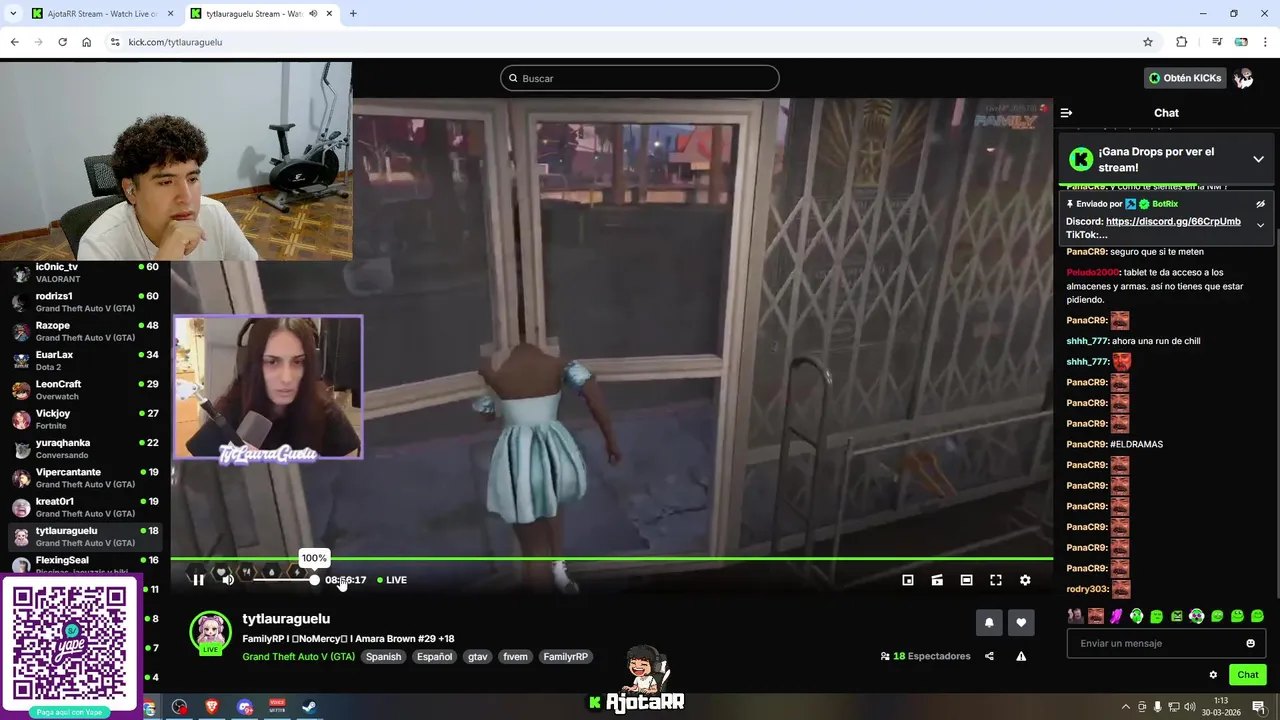
Task: Click the Enviar un mensaje field
Action: click(x=1166, y=643)
